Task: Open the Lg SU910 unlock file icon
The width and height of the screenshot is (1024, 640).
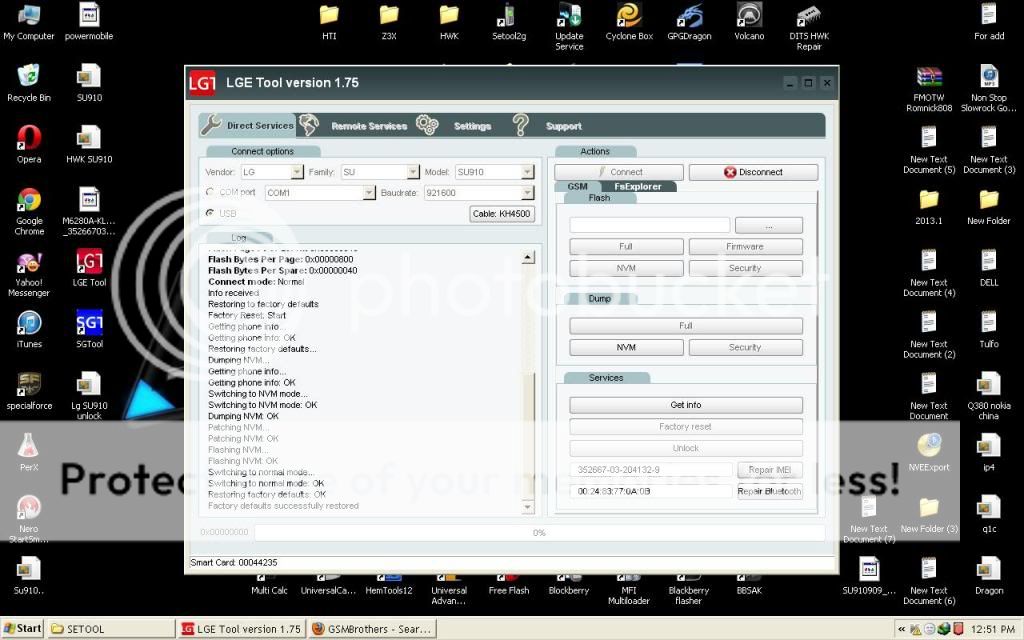Action: coord(89,396)
